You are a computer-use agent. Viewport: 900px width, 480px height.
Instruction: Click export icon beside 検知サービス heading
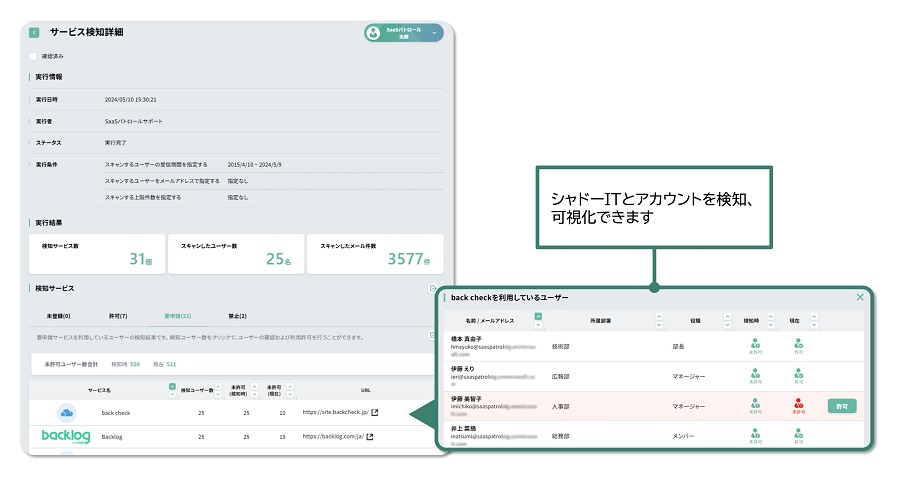pos(432,288)
